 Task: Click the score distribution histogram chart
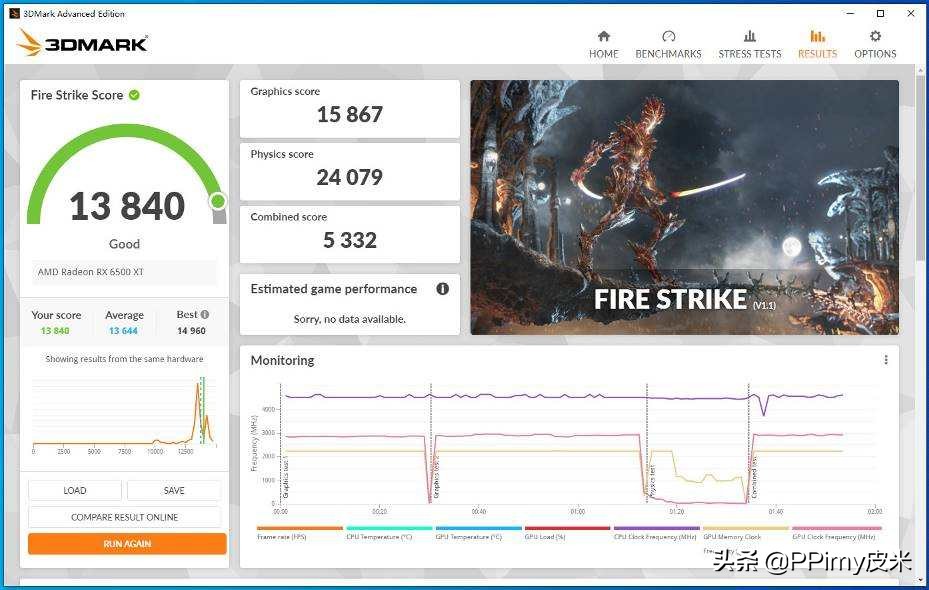point(124,415)
